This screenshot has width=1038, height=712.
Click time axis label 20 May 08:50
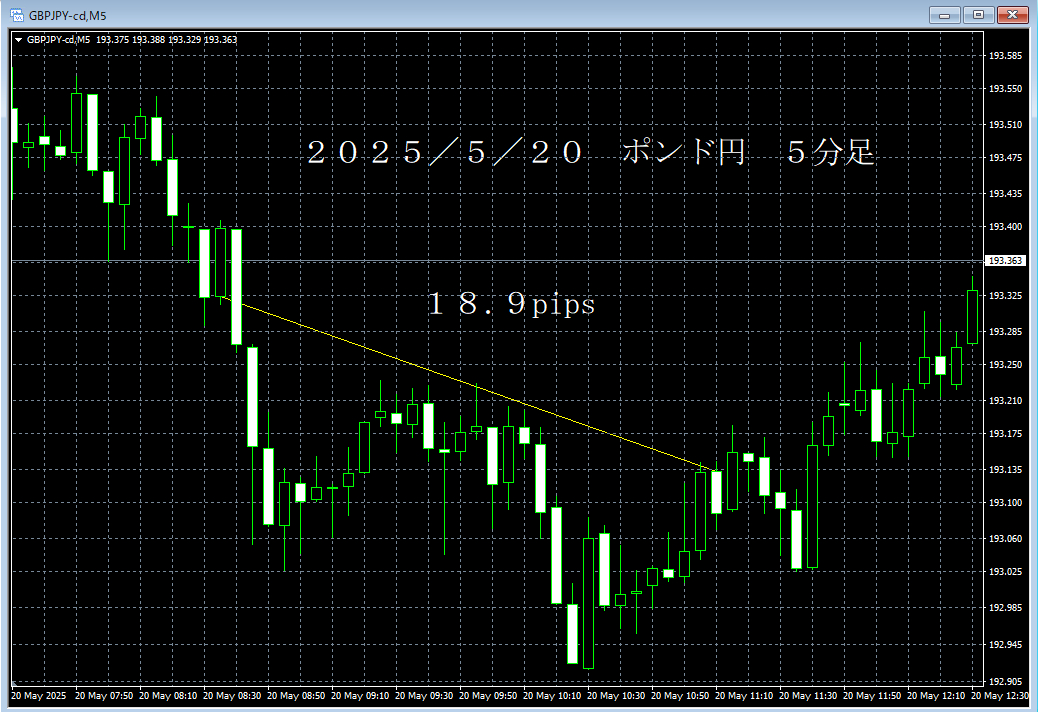pyautogui.click(x=296, y=695)
